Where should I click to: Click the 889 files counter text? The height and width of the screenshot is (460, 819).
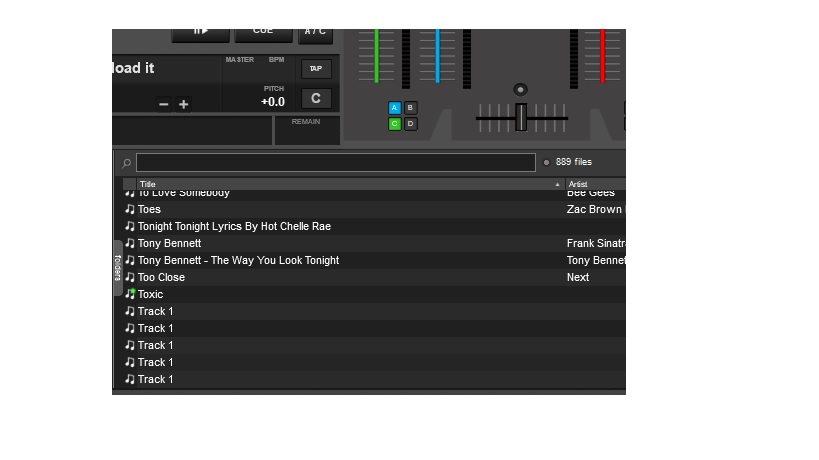574,162
